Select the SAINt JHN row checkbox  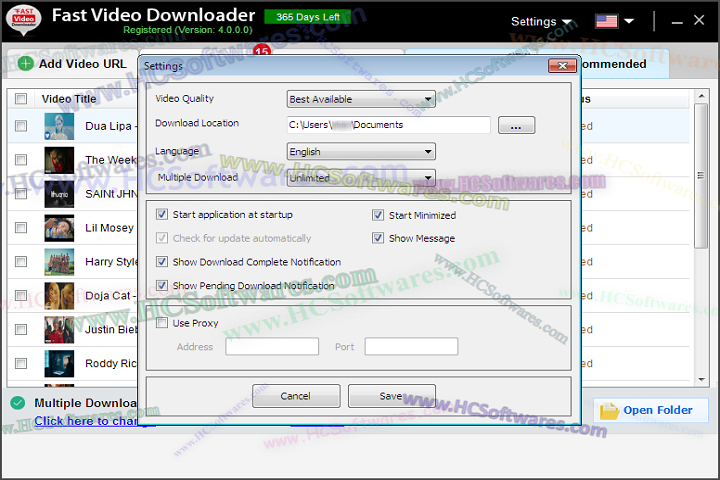pyautogui.click(x=21, y=194)
